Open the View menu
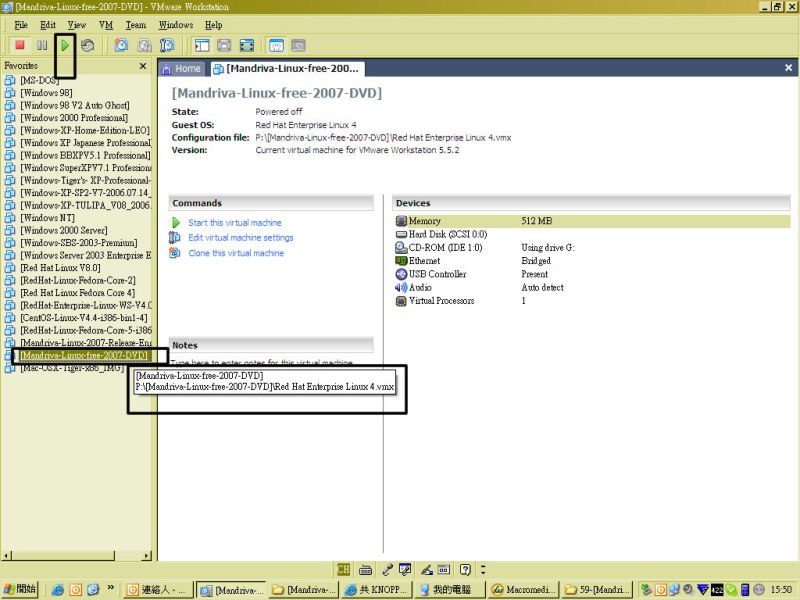The image size is (800, 600). [x=77, y=24]
